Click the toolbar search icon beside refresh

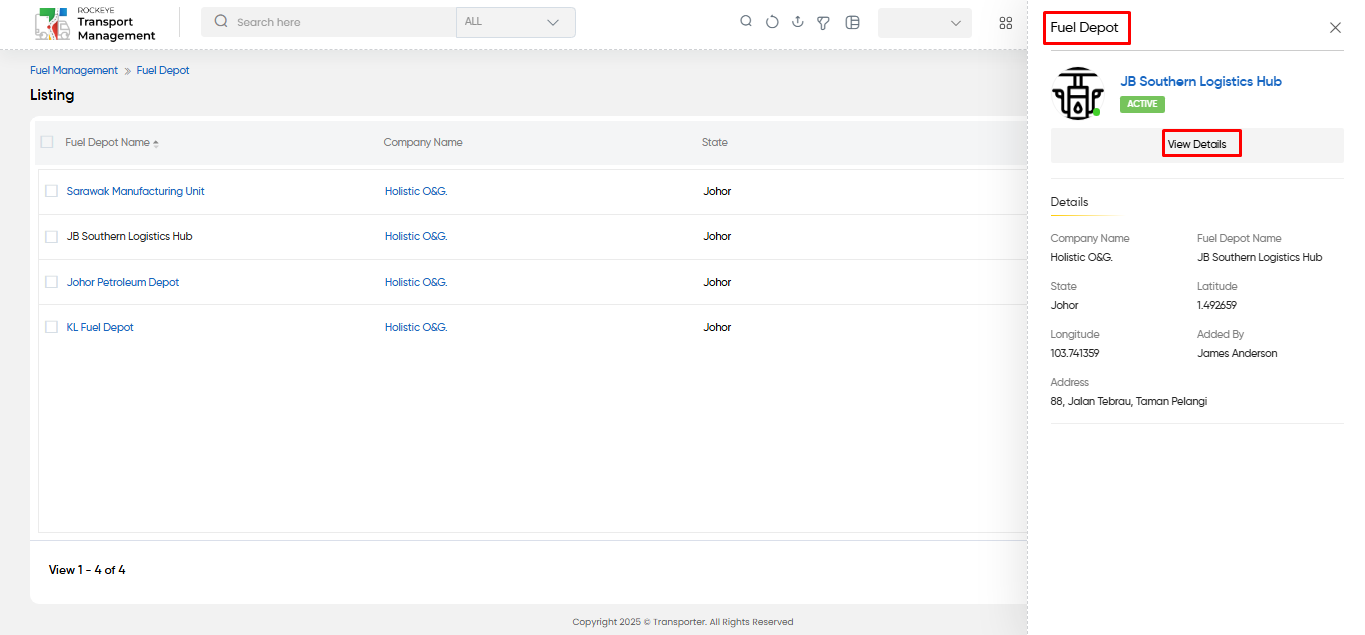(x=746, y=22)
